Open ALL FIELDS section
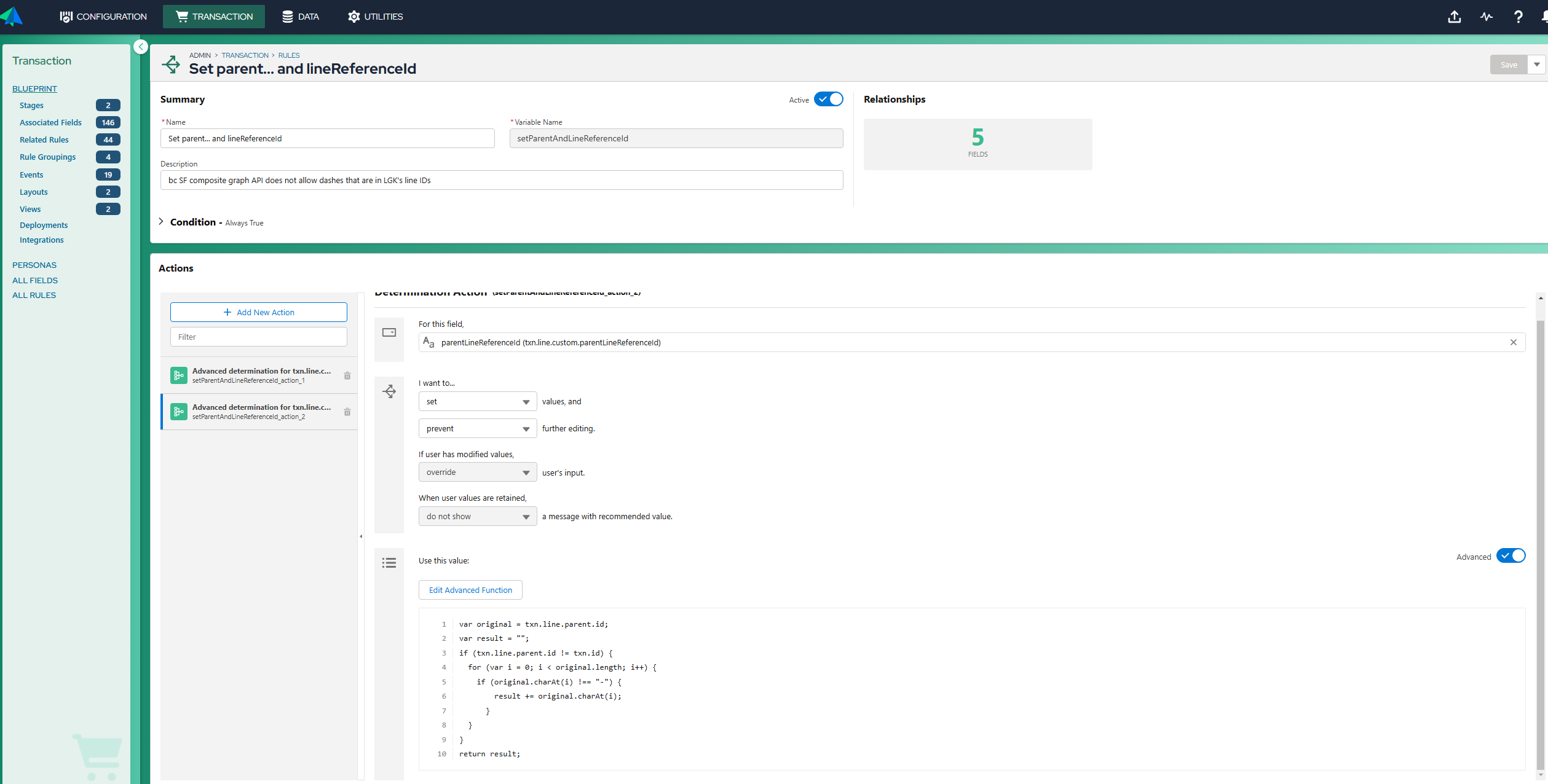This screenshot has width=1548, height=784. point(35,281)
